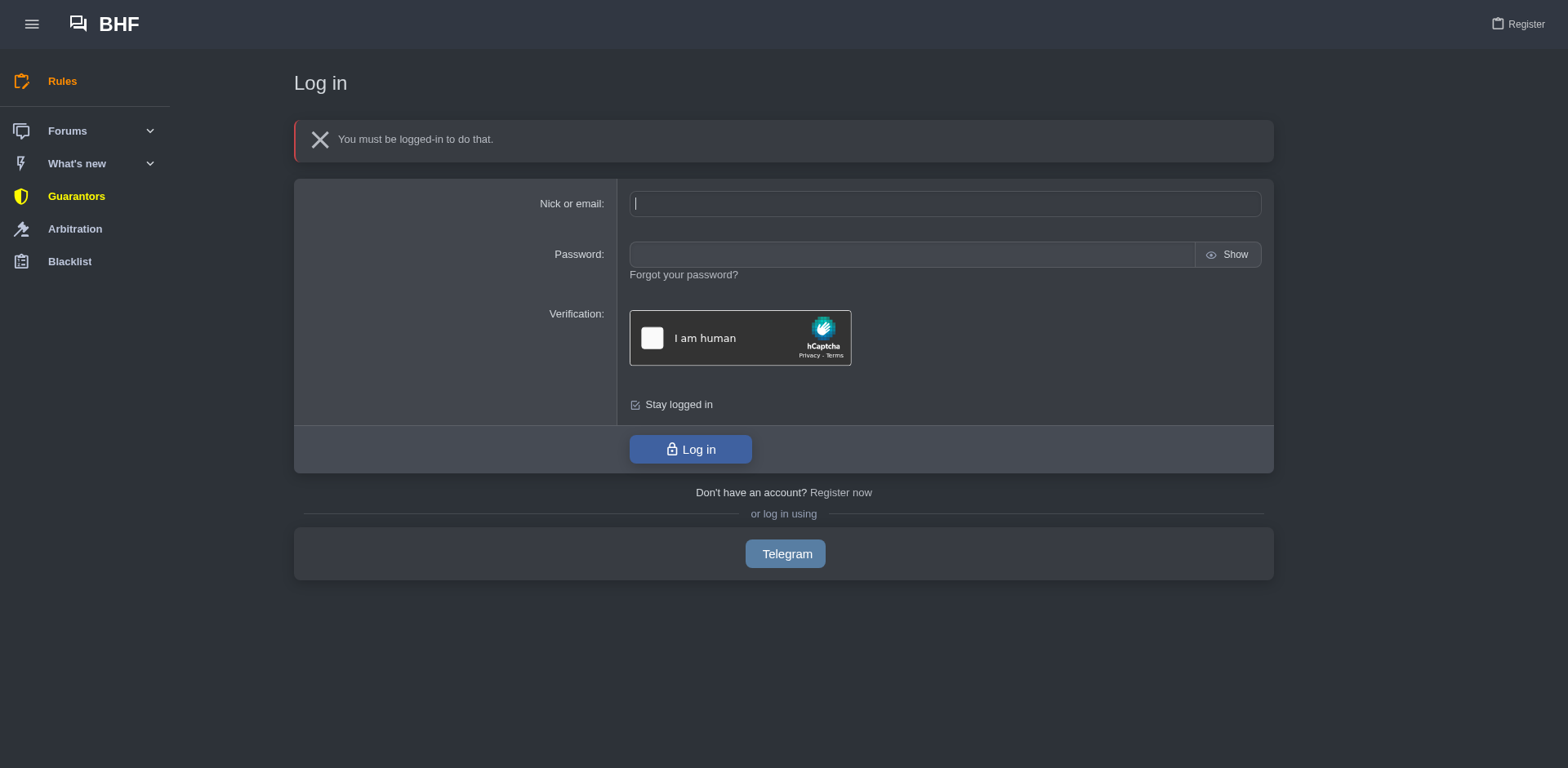
Task: Click the Guarantors shield icon
Action: tap(21, 197)
